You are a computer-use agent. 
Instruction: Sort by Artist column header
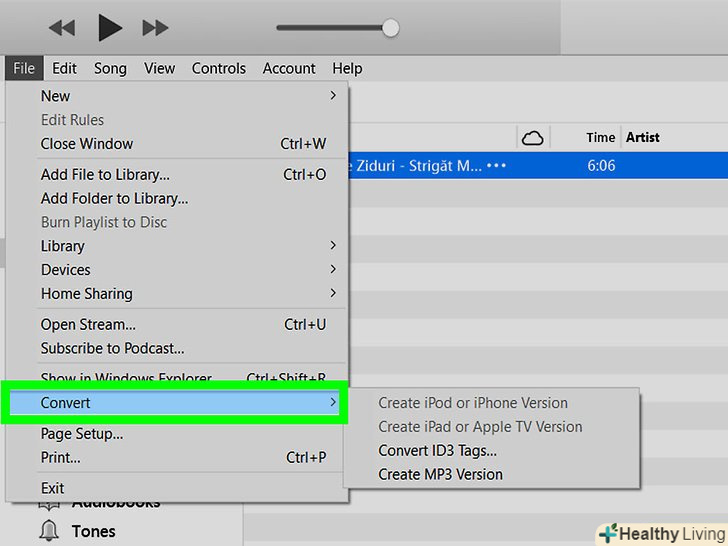(x=643, y=137)
